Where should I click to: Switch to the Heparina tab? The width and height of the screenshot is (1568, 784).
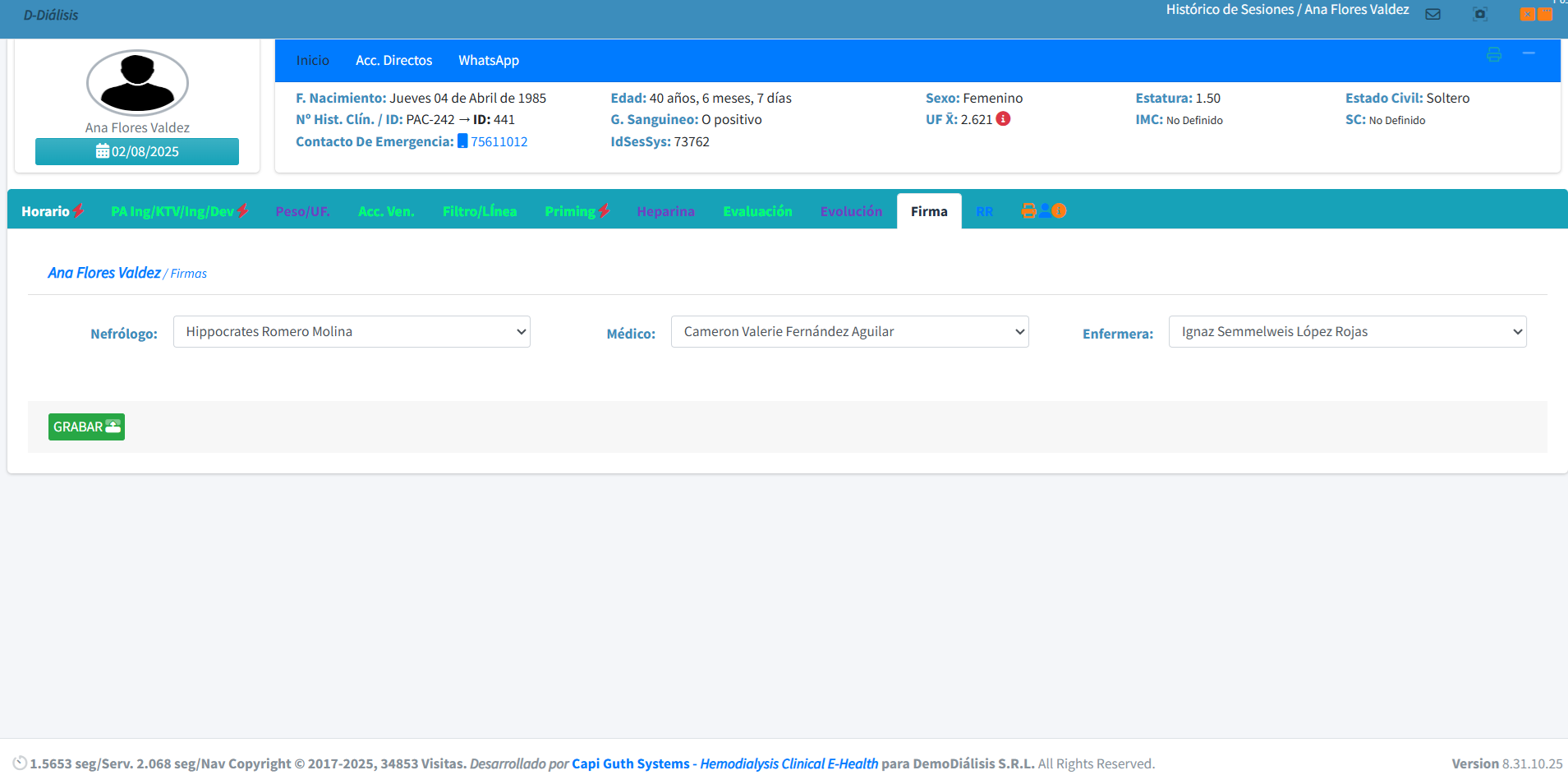tap(665, 212)
